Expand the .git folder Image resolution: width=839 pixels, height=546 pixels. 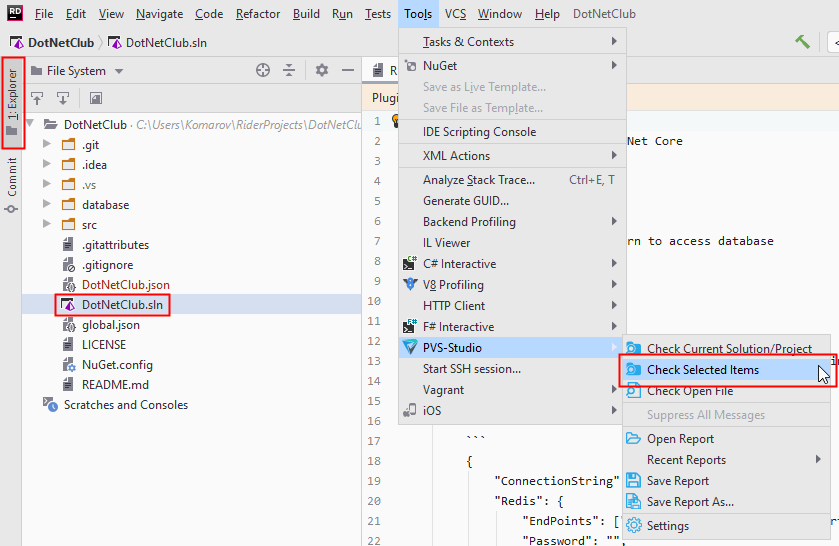point(46,145)
